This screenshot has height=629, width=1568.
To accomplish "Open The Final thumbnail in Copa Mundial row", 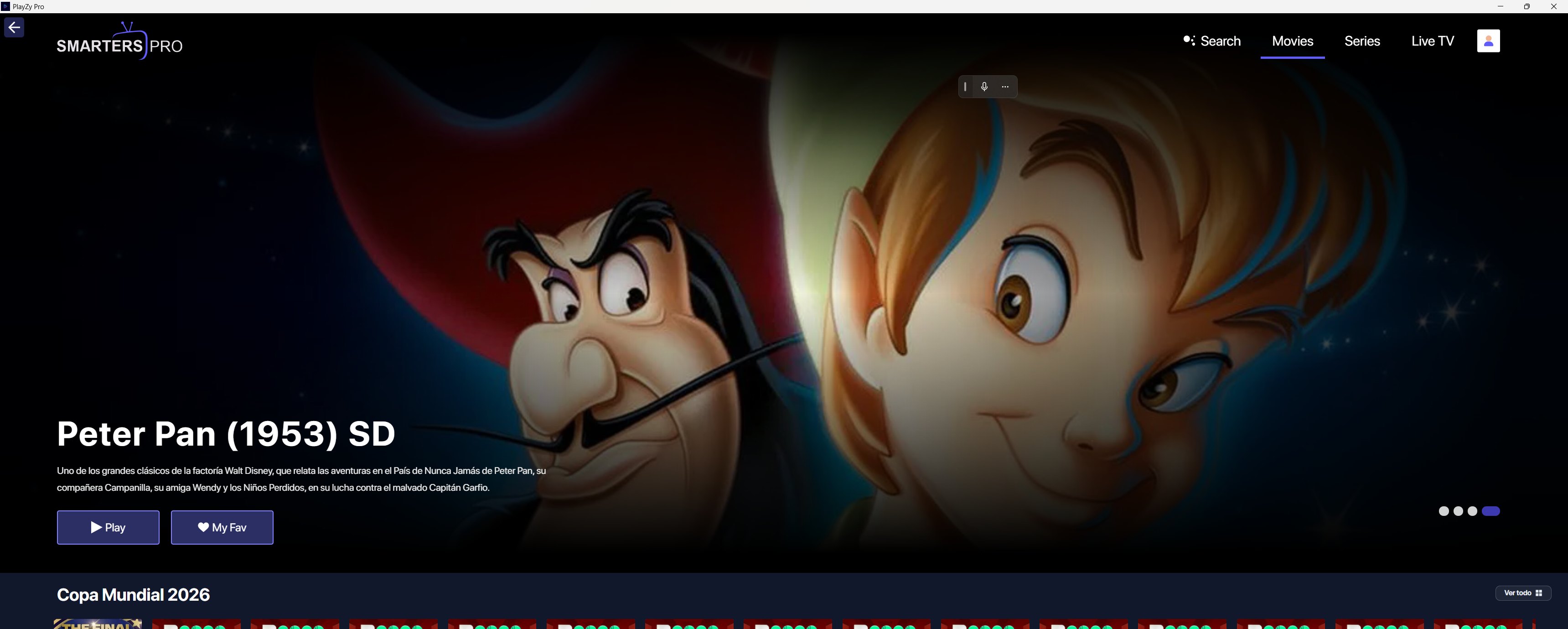I will pyautogui.click(x=98, y=624).
